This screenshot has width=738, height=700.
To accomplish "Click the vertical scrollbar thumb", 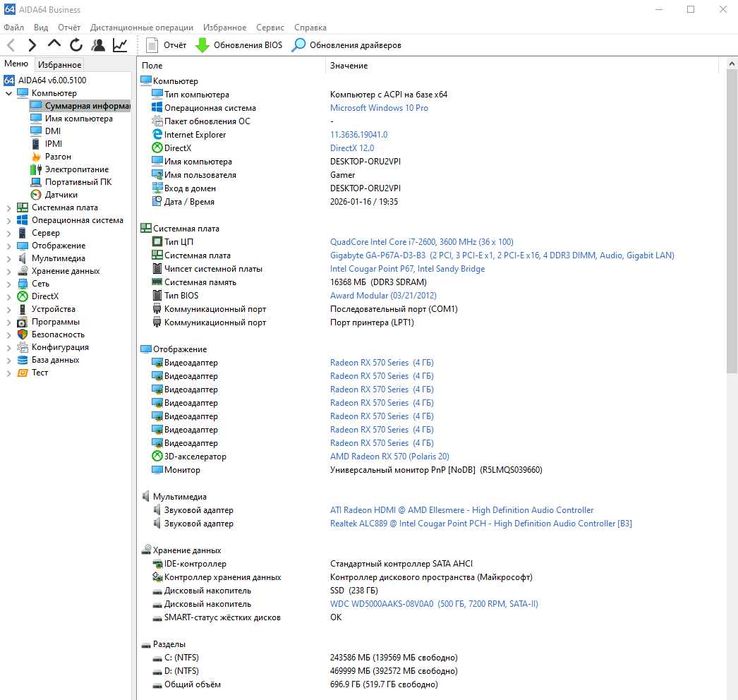I will pos(731,221).
